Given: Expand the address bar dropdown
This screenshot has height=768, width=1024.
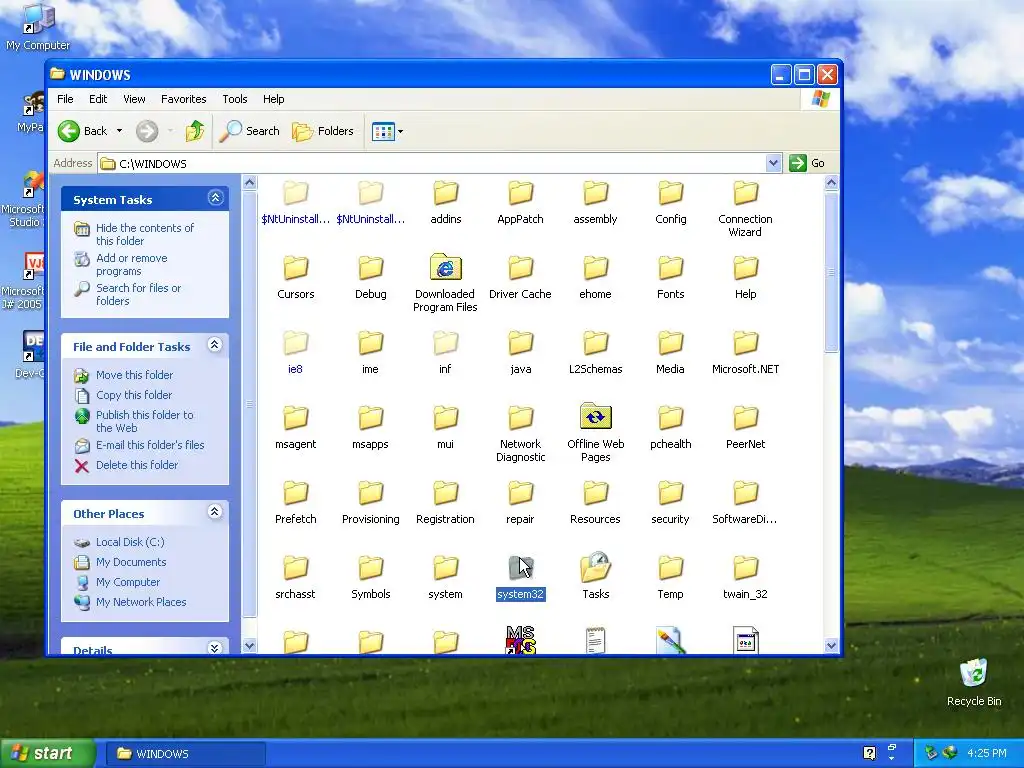Looking at the screenshot, I should (x=773, y=163).
